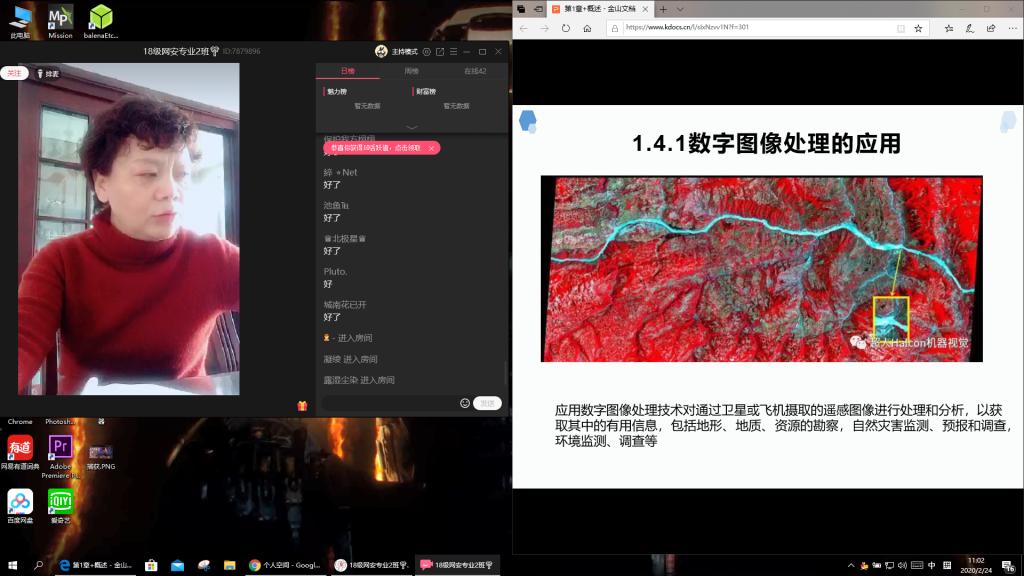Image resolution: width=1024 pixels, height=576 pixels.
Task: Open File Explorer from taskbar
Action: coord(229,565)
